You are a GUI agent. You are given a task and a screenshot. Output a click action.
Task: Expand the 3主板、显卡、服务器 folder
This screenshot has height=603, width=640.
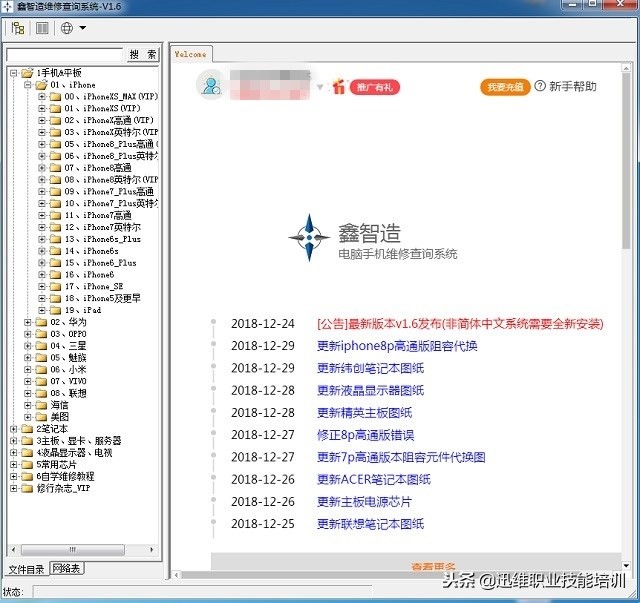click(13, 441)
